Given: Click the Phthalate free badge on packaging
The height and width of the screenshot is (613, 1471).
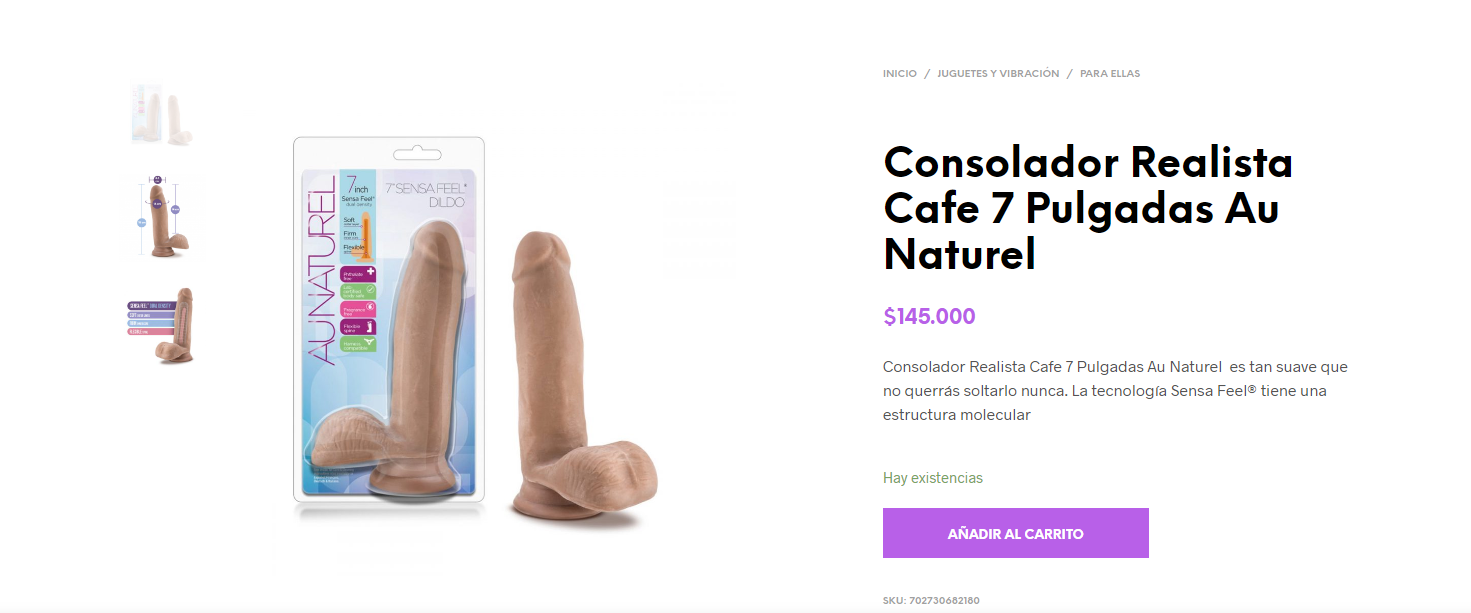Looking at the screenshot, I should (x=359, y=273).
